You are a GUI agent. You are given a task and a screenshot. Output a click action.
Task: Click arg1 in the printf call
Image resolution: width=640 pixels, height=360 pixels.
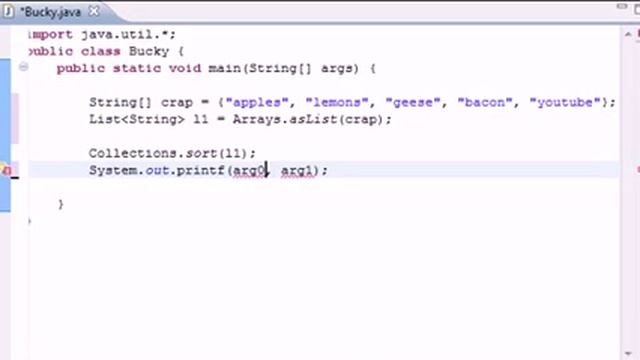297,171
